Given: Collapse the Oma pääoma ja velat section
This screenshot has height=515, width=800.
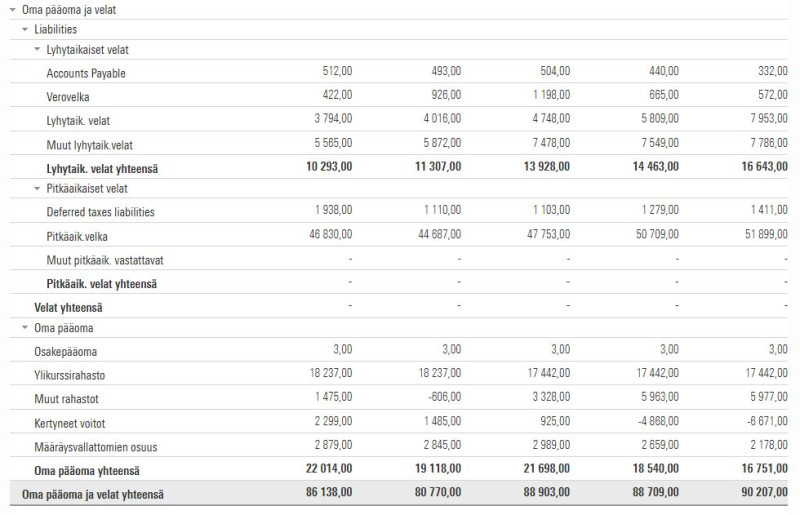Looking at the screenshot, I should [x=13, y=10].
